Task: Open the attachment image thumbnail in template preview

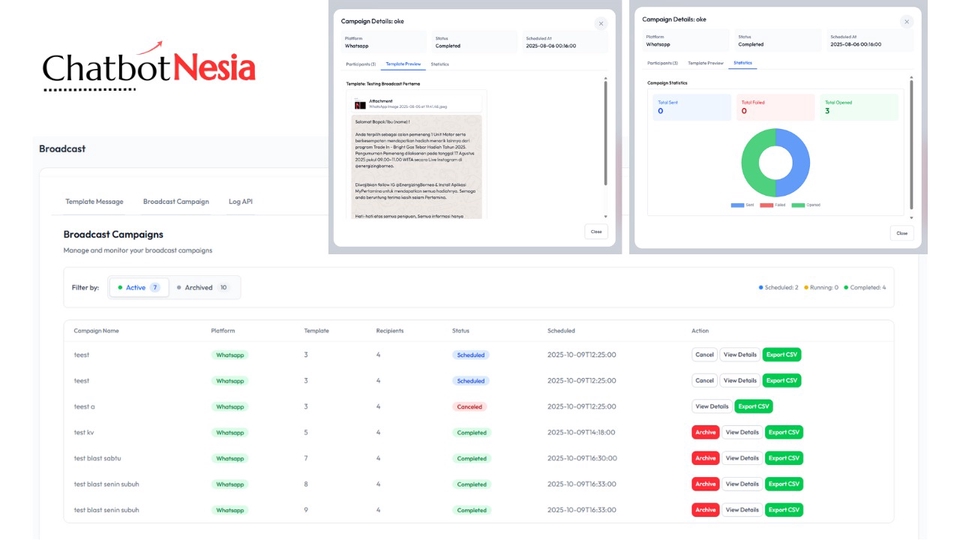Action: coord(360,104)
